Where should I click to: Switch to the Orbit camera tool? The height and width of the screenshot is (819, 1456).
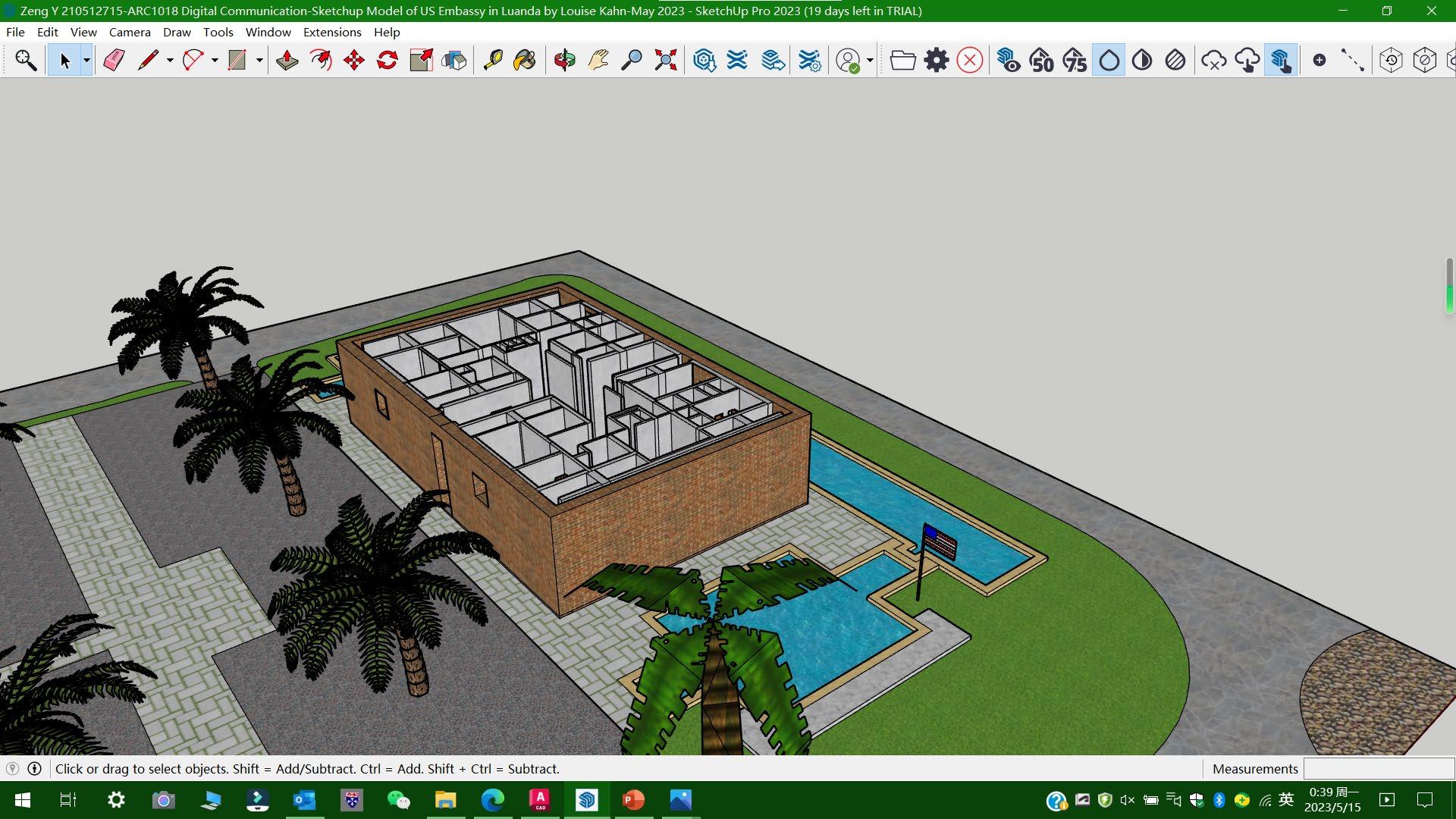564,60
